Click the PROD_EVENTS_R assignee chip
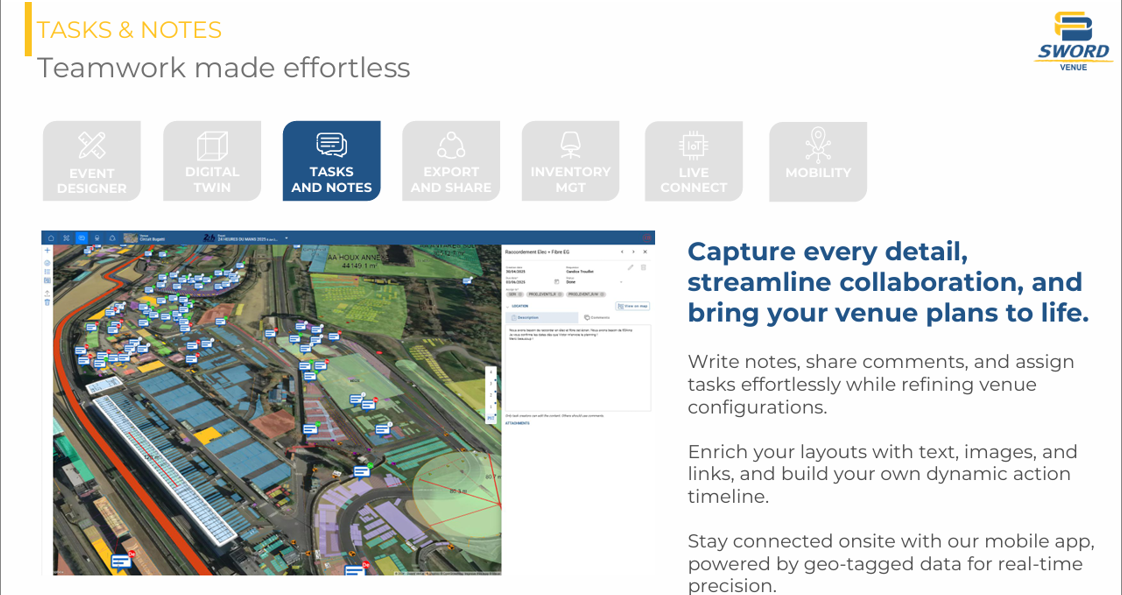Image resolution: width=1122 pixels, height=595 pixels. point(545,295)
